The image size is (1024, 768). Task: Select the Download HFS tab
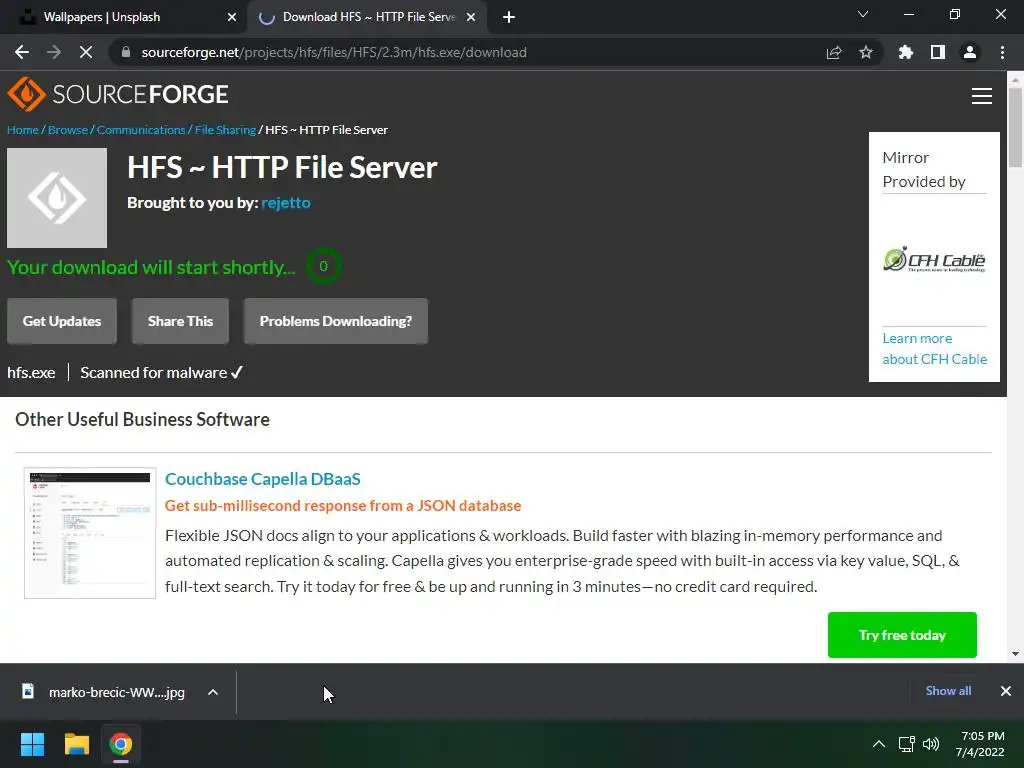pos(366,17)
